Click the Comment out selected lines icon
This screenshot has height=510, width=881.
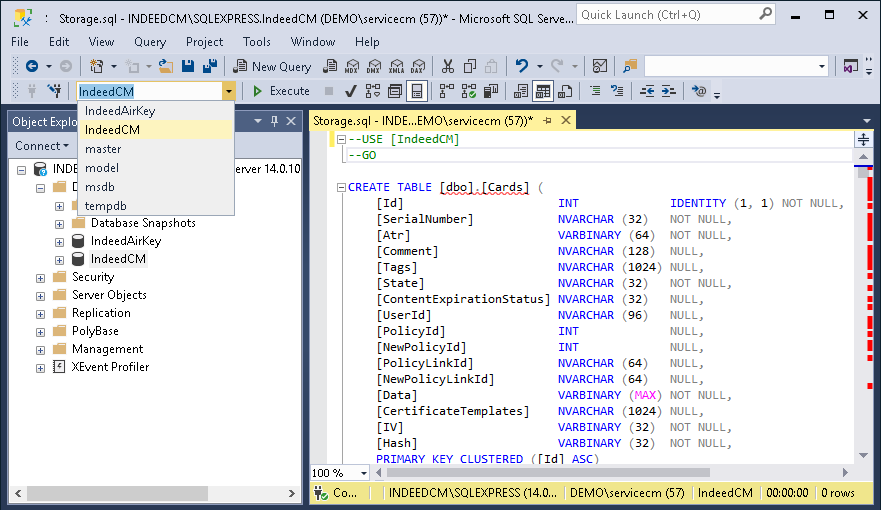click(595, 91)
